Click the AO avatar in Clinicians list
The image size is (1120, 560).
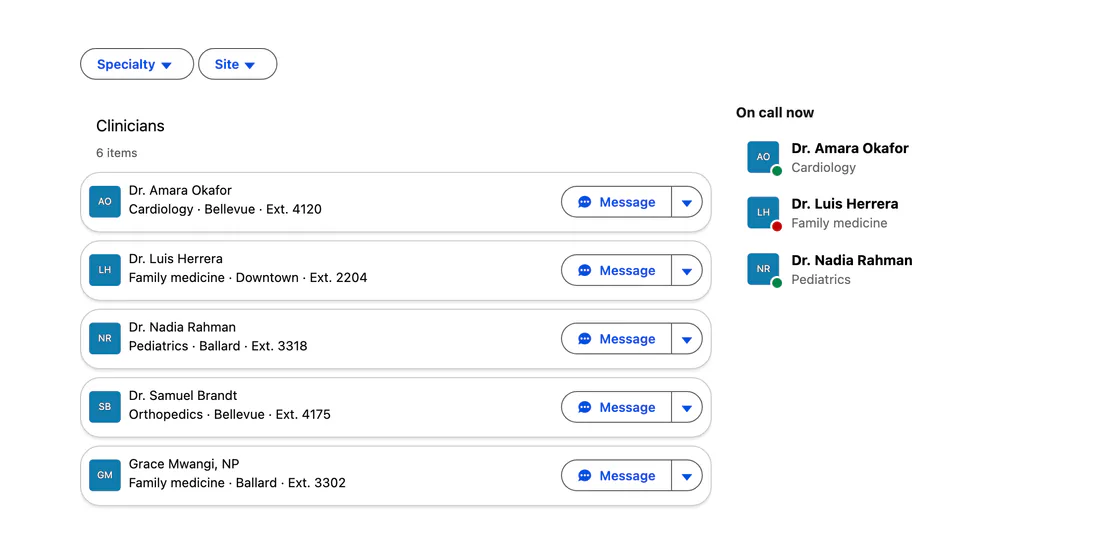pyautogui.click(x=105, y=201)
